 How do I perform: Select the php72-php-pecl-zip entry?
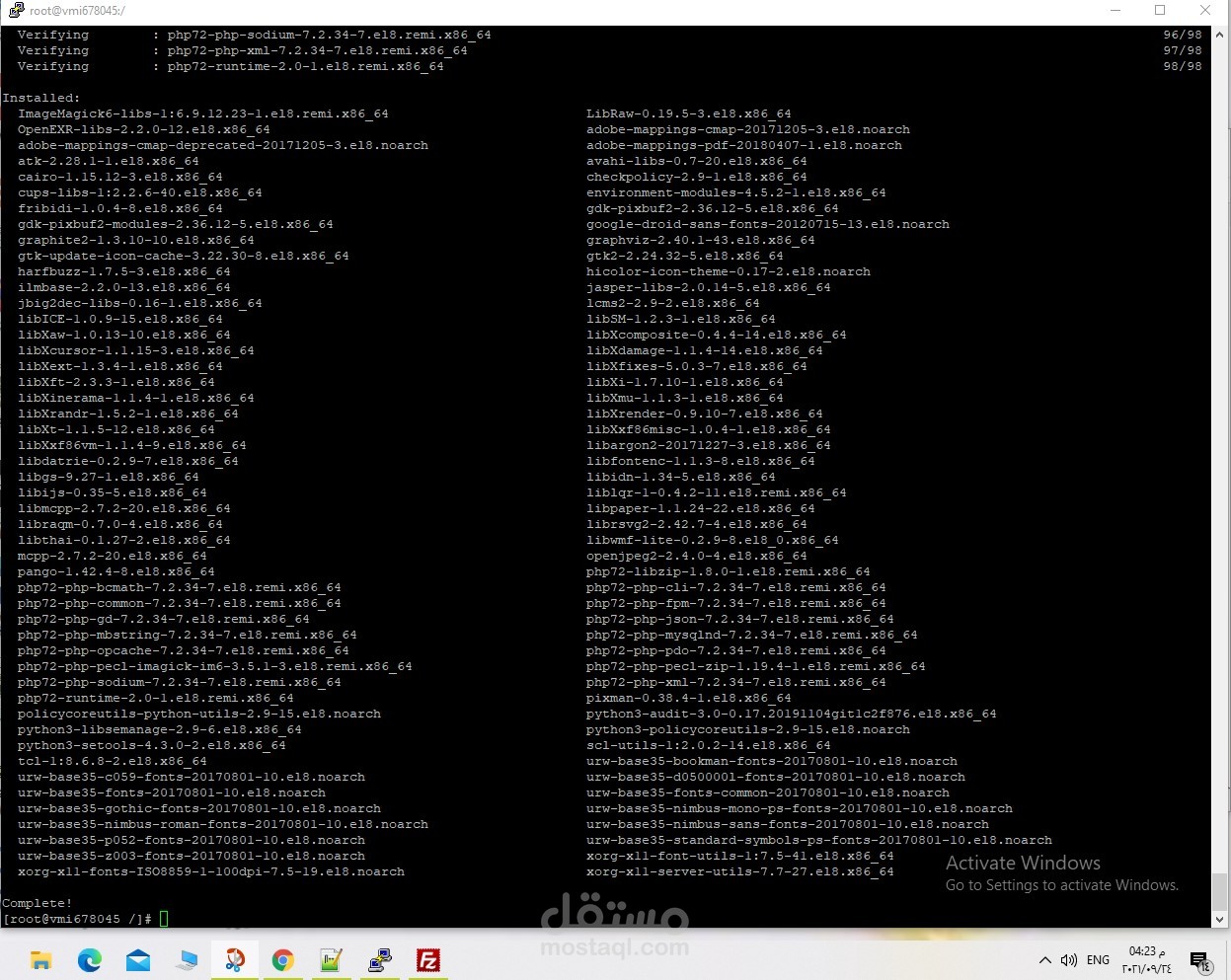(756, 666)
